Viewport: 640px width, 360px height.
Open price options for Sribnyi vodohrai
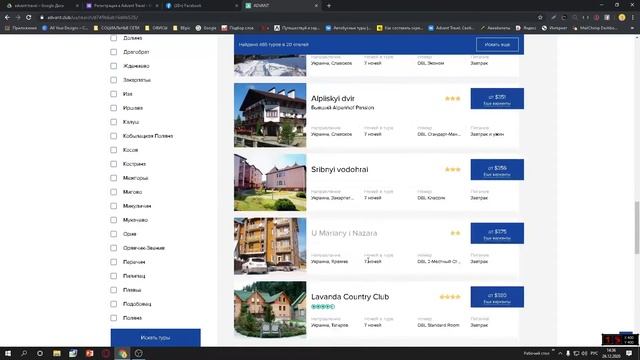pos(497,169)
